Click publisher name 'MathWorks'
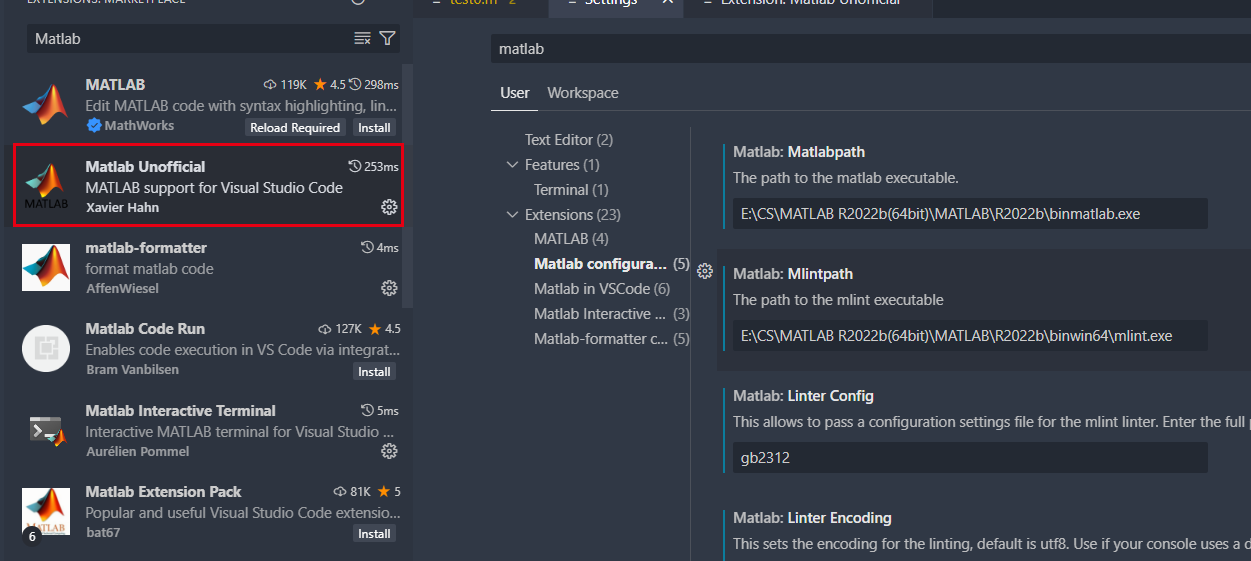The image size is (1251, 561). [139, 126]
